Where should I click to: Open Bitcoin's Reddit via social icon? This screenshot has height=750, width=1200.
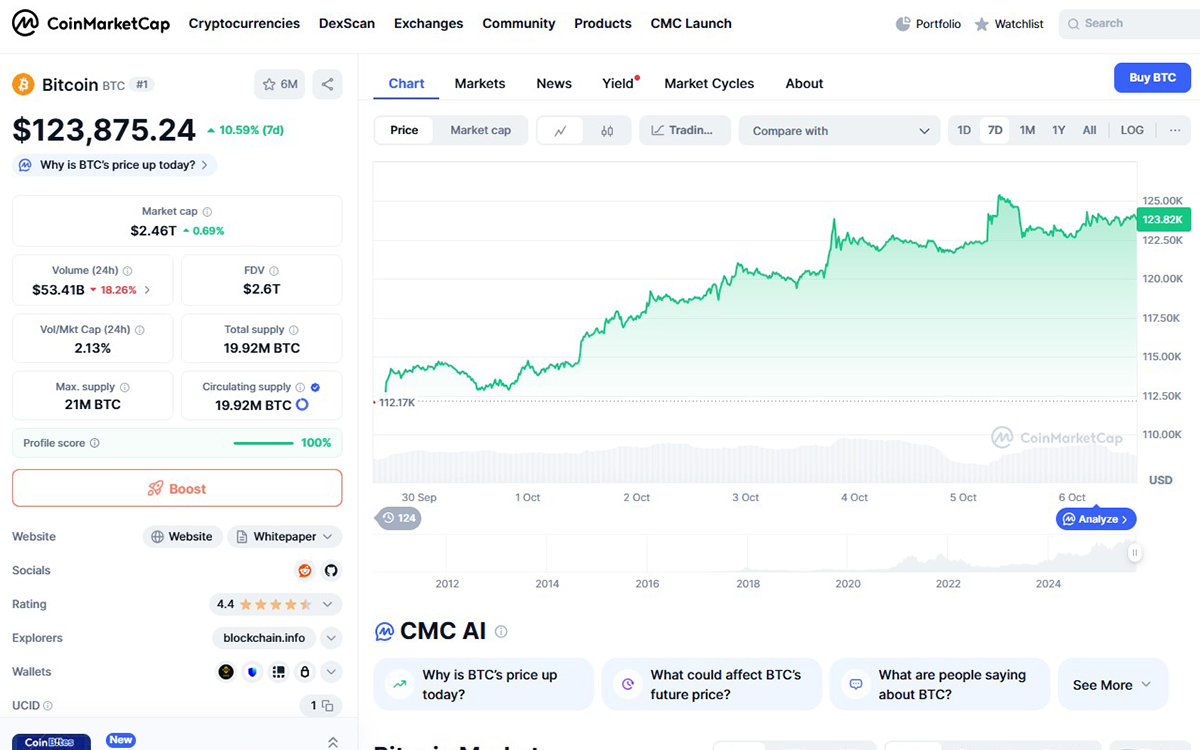pos(304,570)
